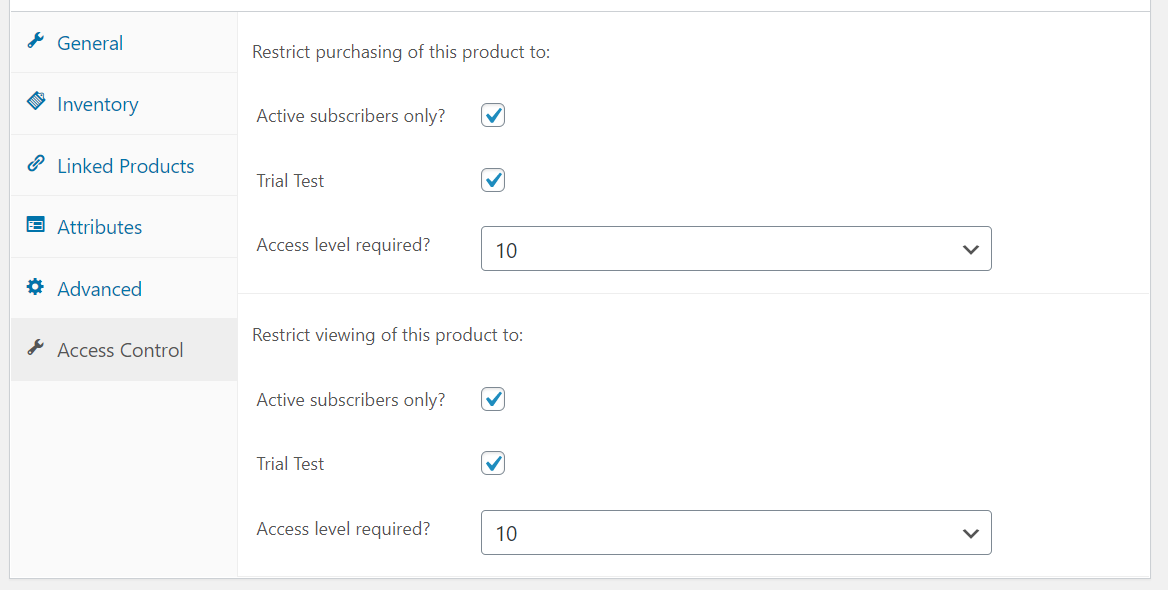Go to the Linked Products tab
Screen dimensions: 1168x590
point(126,167)
